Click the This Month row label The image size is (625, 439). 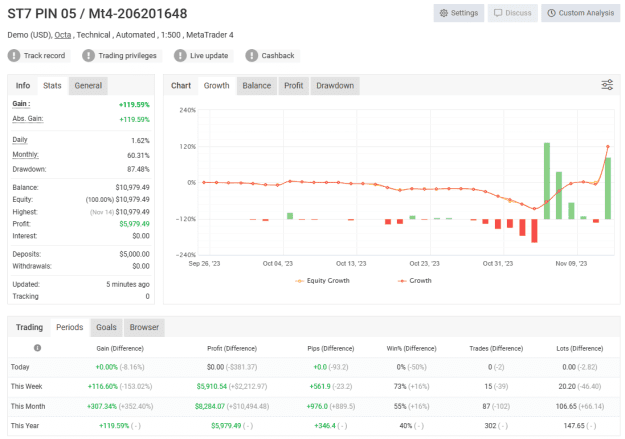[x=28, y=406]
